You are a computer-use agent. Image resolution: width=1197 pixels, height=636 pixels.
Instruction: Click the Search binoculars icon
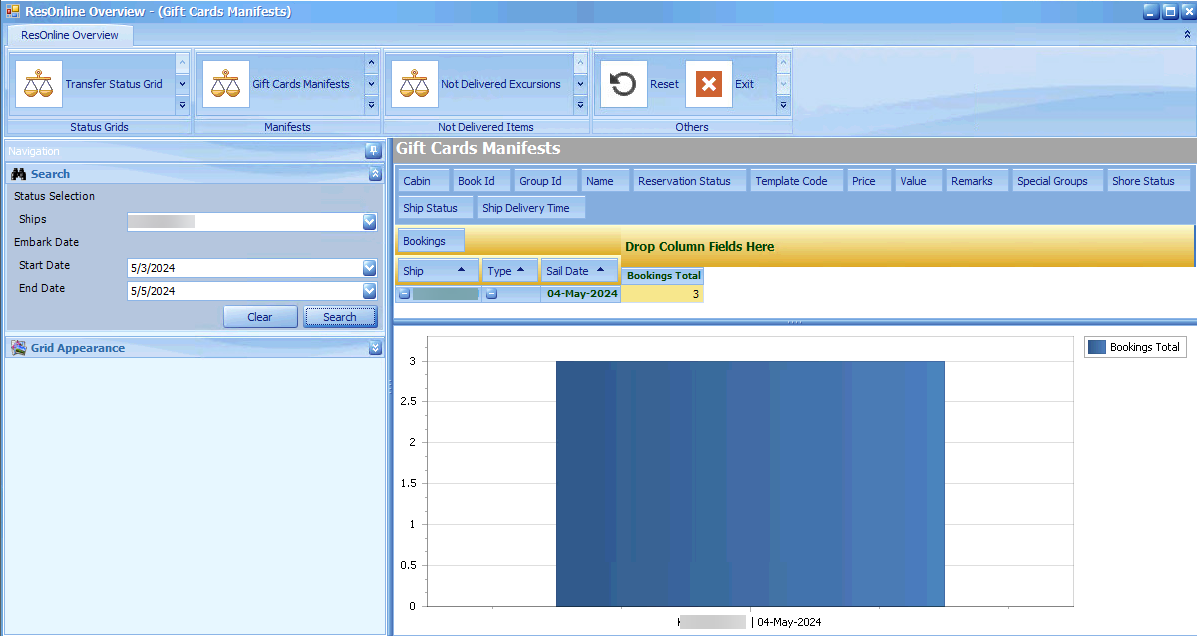tap(19, 174)
